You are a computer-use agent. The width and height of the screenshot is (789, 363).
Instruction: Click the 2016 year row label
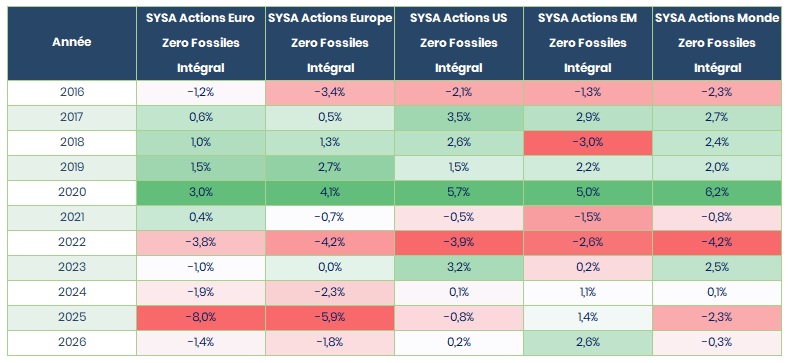click(x=72, y=92)
